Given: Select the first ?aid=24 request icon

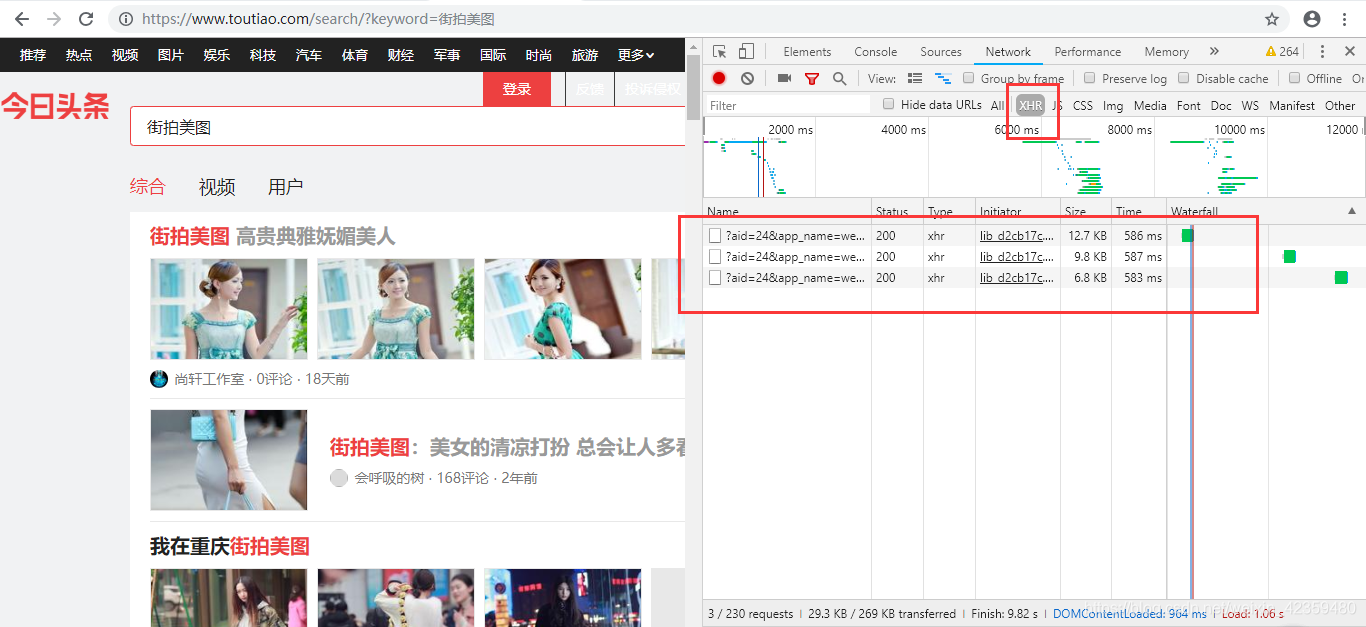Looking at the screenshot, I should pyautogui.click(x=715, y=236).
